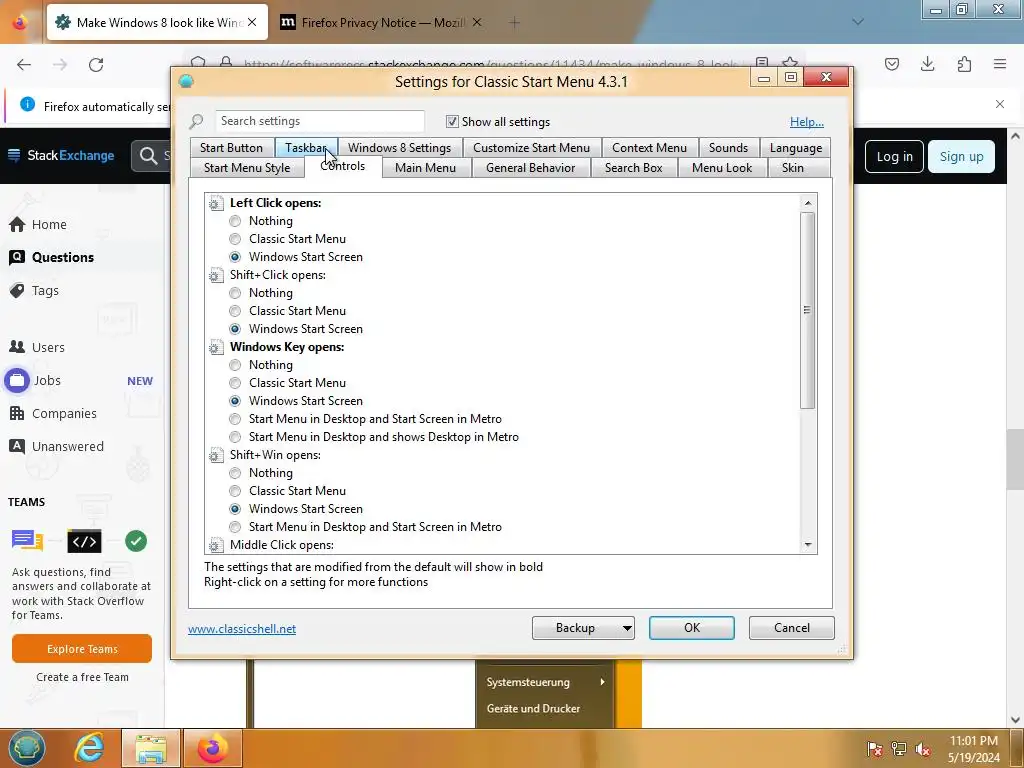Select Windows Start Screen under Left Click opens

click(x=235, y=257)
